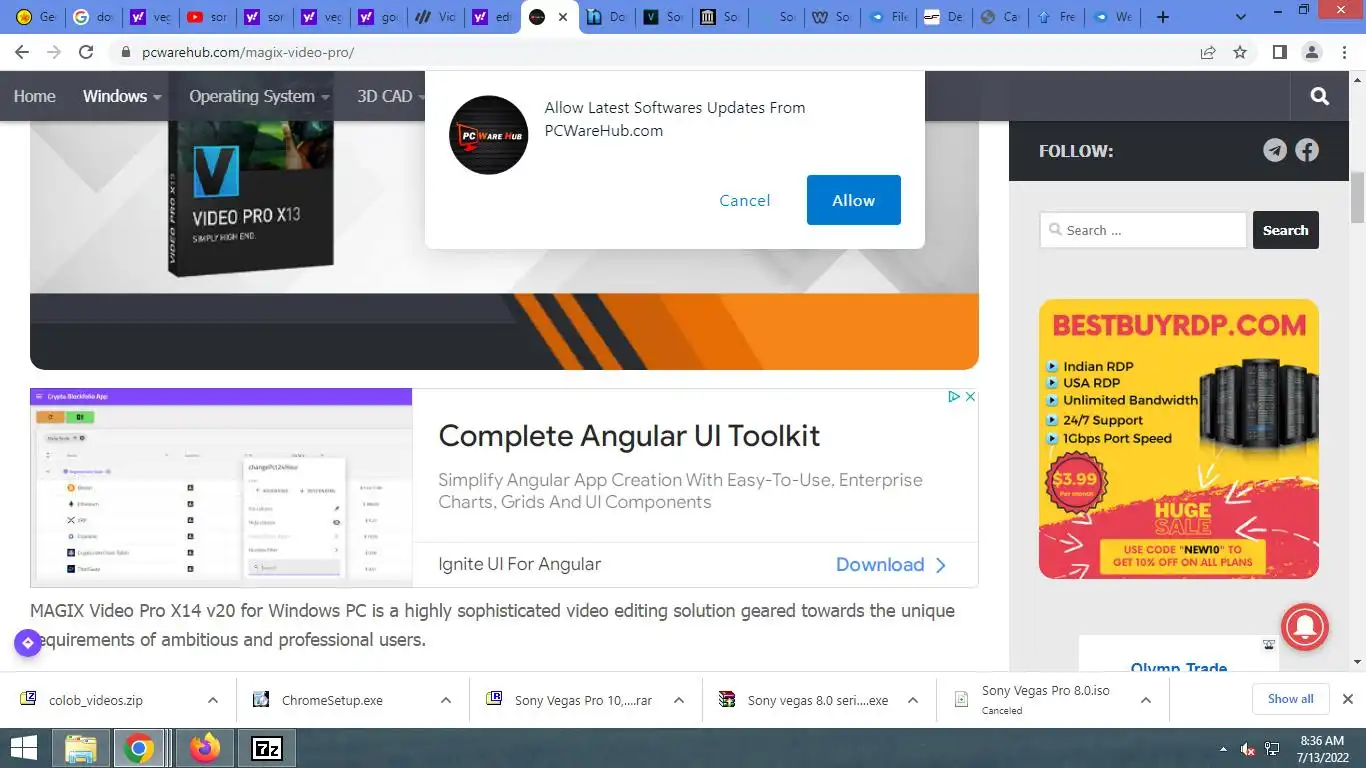Toggle the browser side panel icon
Image resolution: width=1366 pixels, height=768 pixels.
coord(1279,52)
